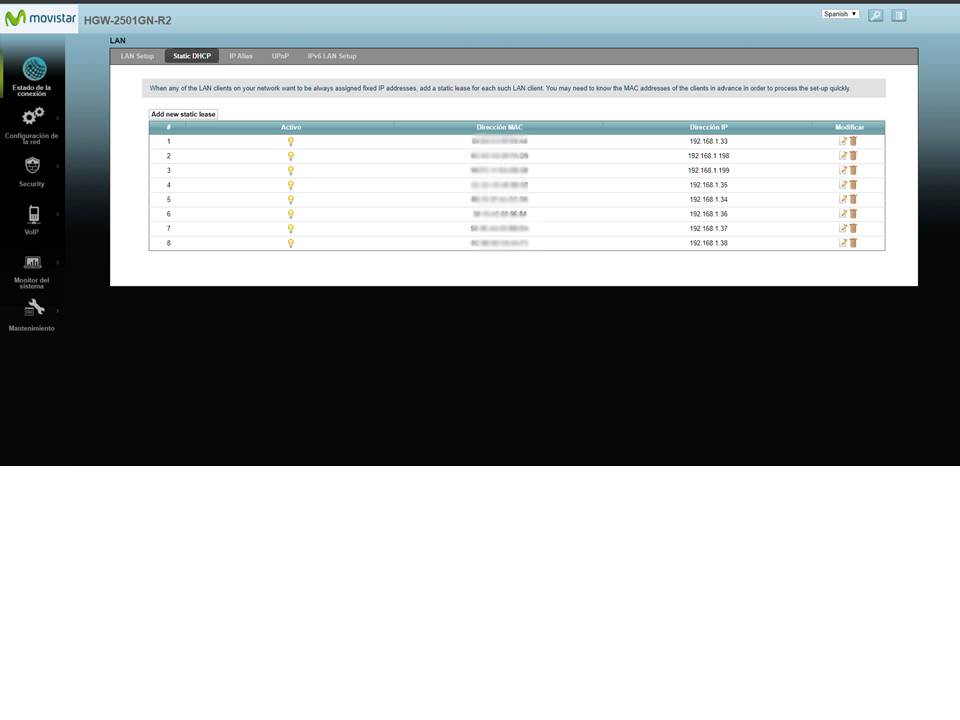
Task: Click row 5 entry showing 192.168.1.34
Action: [709, 199]
